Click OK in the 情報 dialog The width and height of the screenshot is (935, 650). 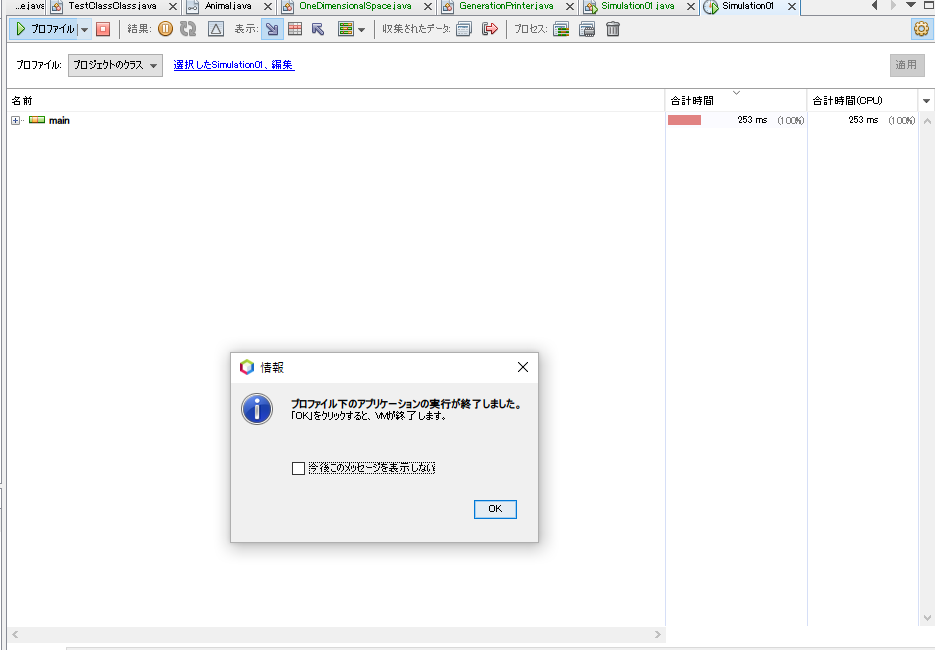coord(495,509)
